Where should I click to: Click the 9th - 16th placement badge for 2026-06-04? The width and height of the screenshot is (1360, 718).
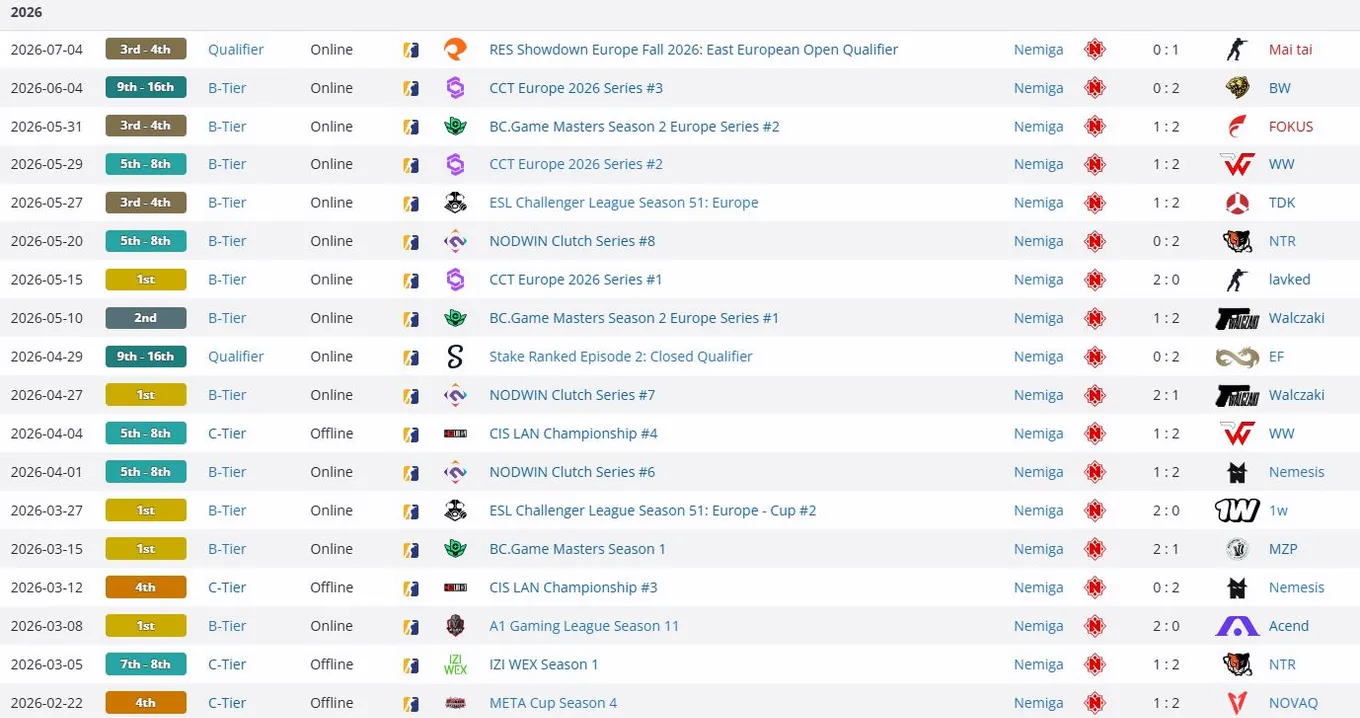pos(146,87)
